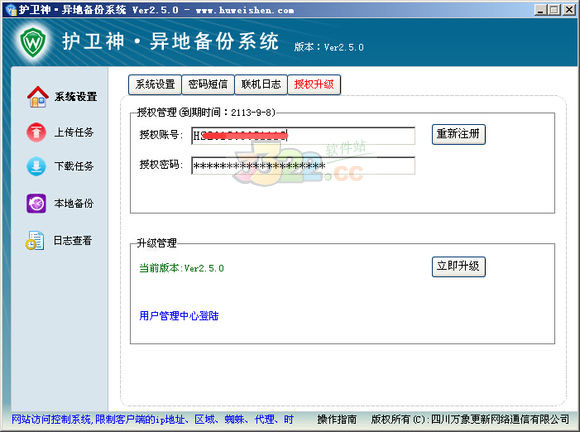Focus the 授权账号 input field

tap(303, 136)
